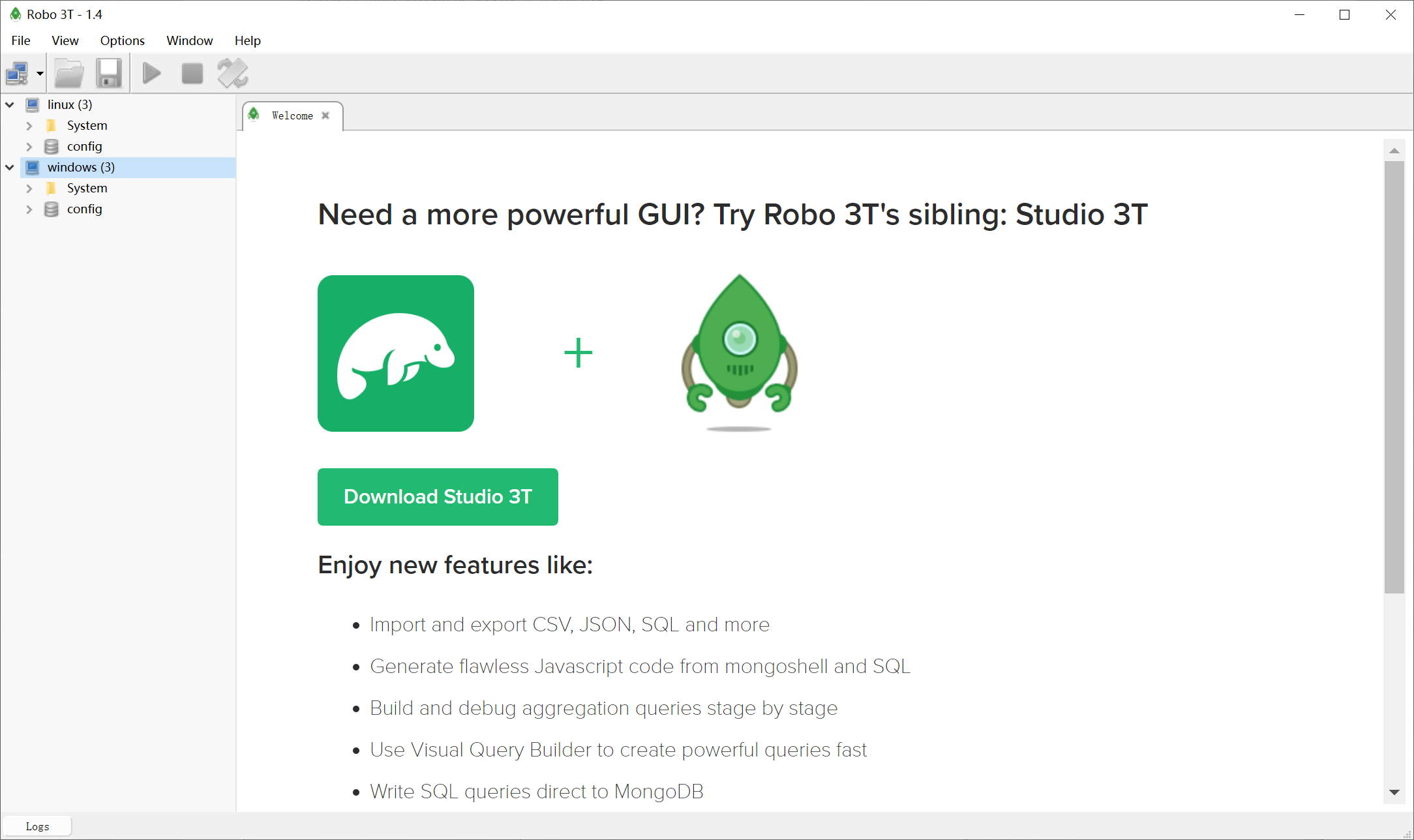Click the Robo 3T icon on Welcome tab
Screen dimensions: 1414x840
pyautogui.click(x=254, y=114)
